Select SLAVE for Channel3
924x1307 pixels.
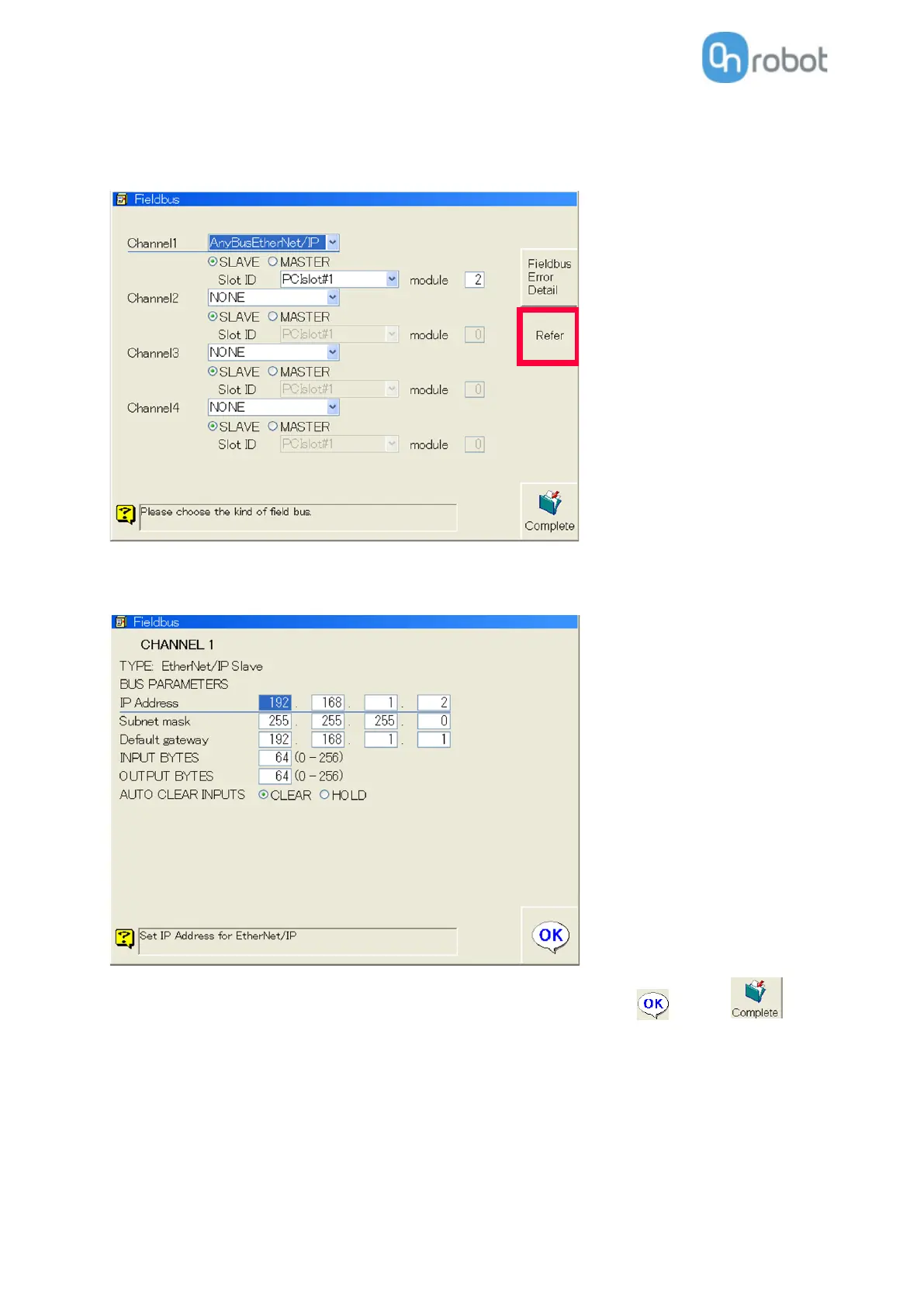coord(213,372)
